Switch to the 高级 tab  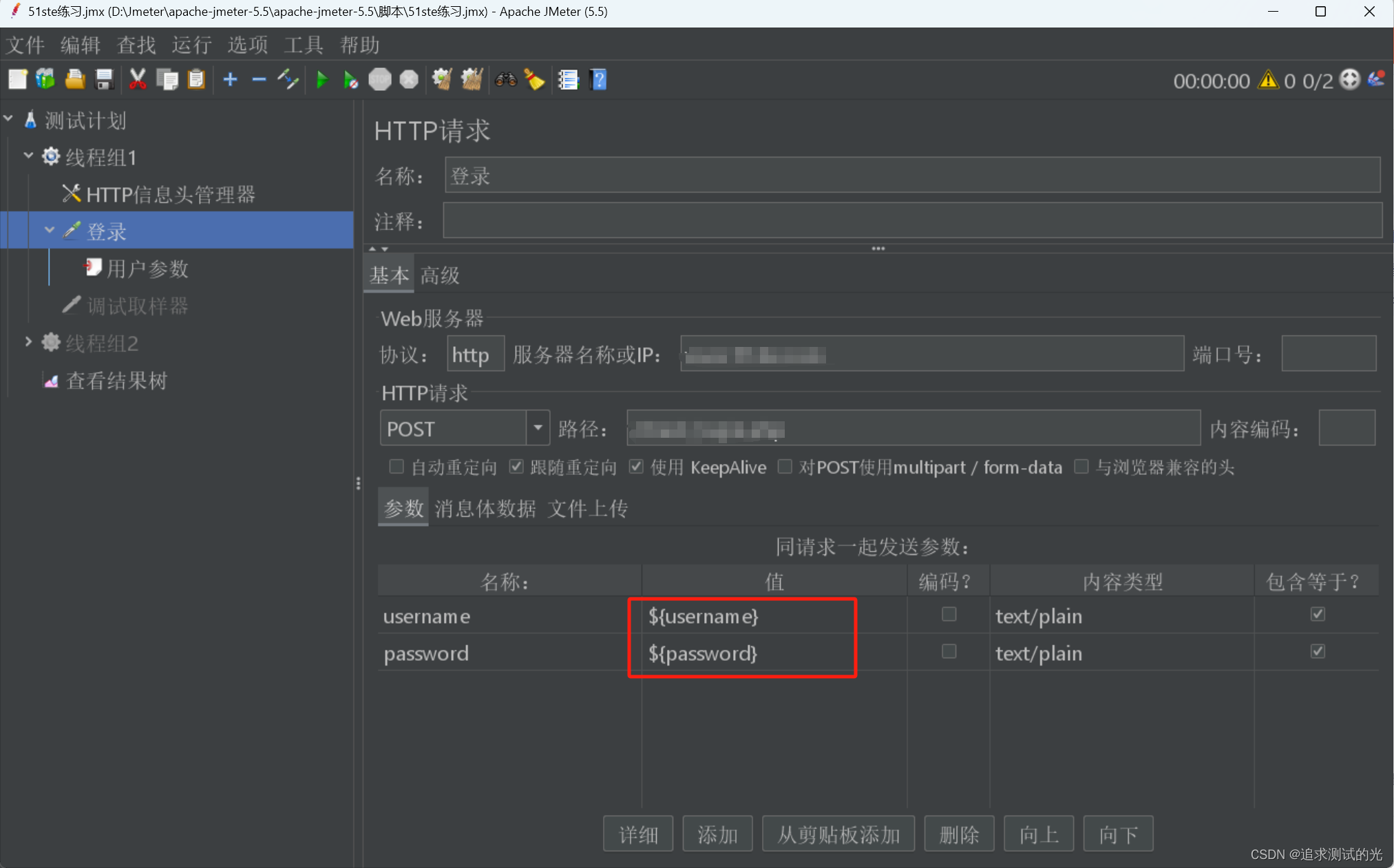440,275
